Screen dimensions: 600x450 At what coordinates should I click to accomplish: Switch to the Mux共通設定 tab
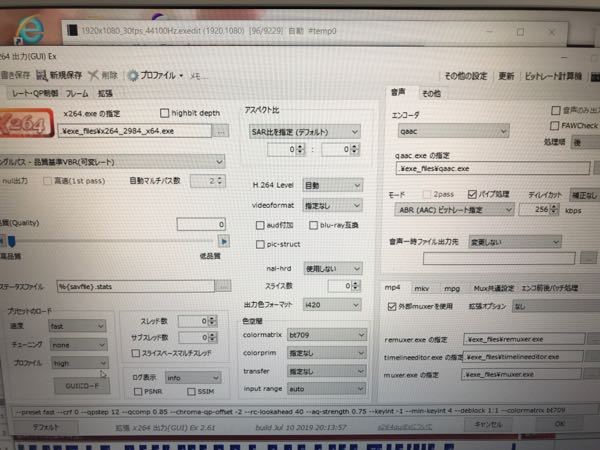click(x=494, y=289)
